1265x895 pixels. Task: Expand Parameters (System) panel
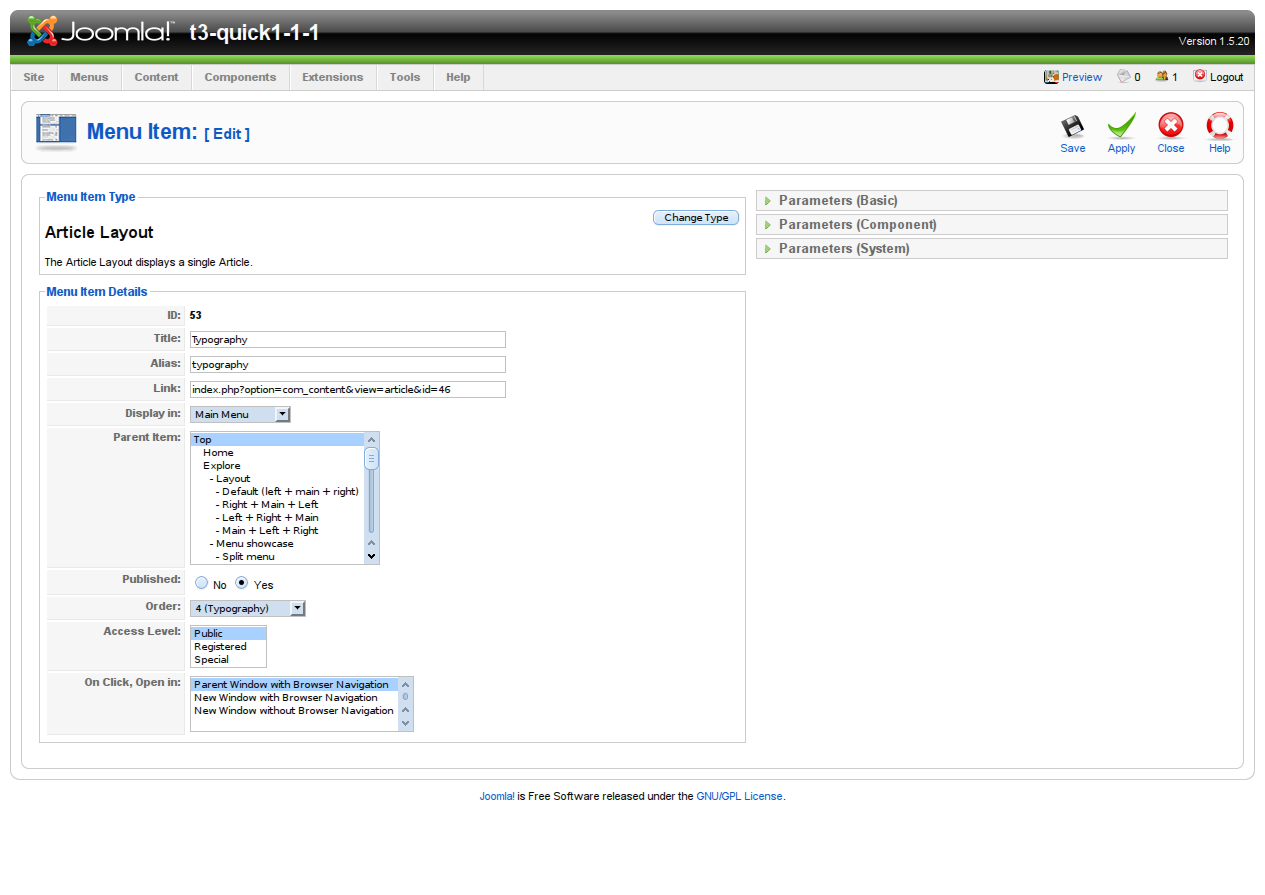992,249
